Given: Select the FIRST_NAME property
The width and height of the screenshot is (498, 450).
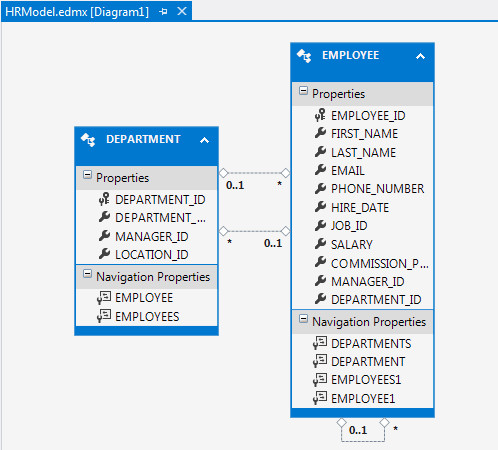Looking at the screenshot, I should (x=364, y=134).
